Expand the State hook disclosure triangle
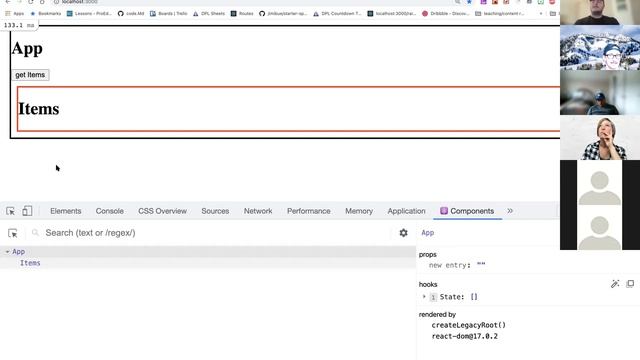 coord(424,297)
